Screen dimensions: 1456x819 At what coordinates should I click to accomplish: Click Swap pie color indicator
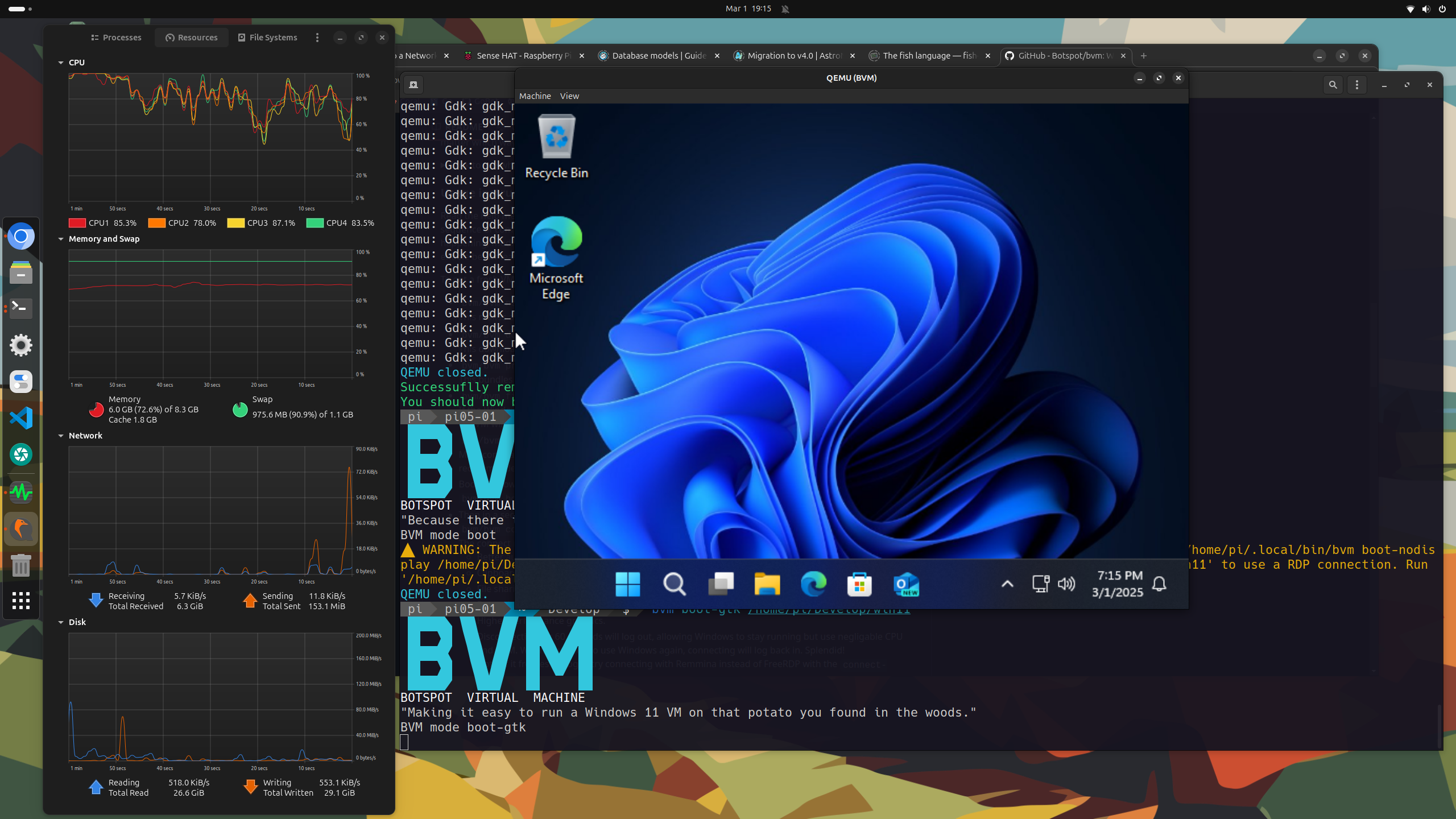240,409
